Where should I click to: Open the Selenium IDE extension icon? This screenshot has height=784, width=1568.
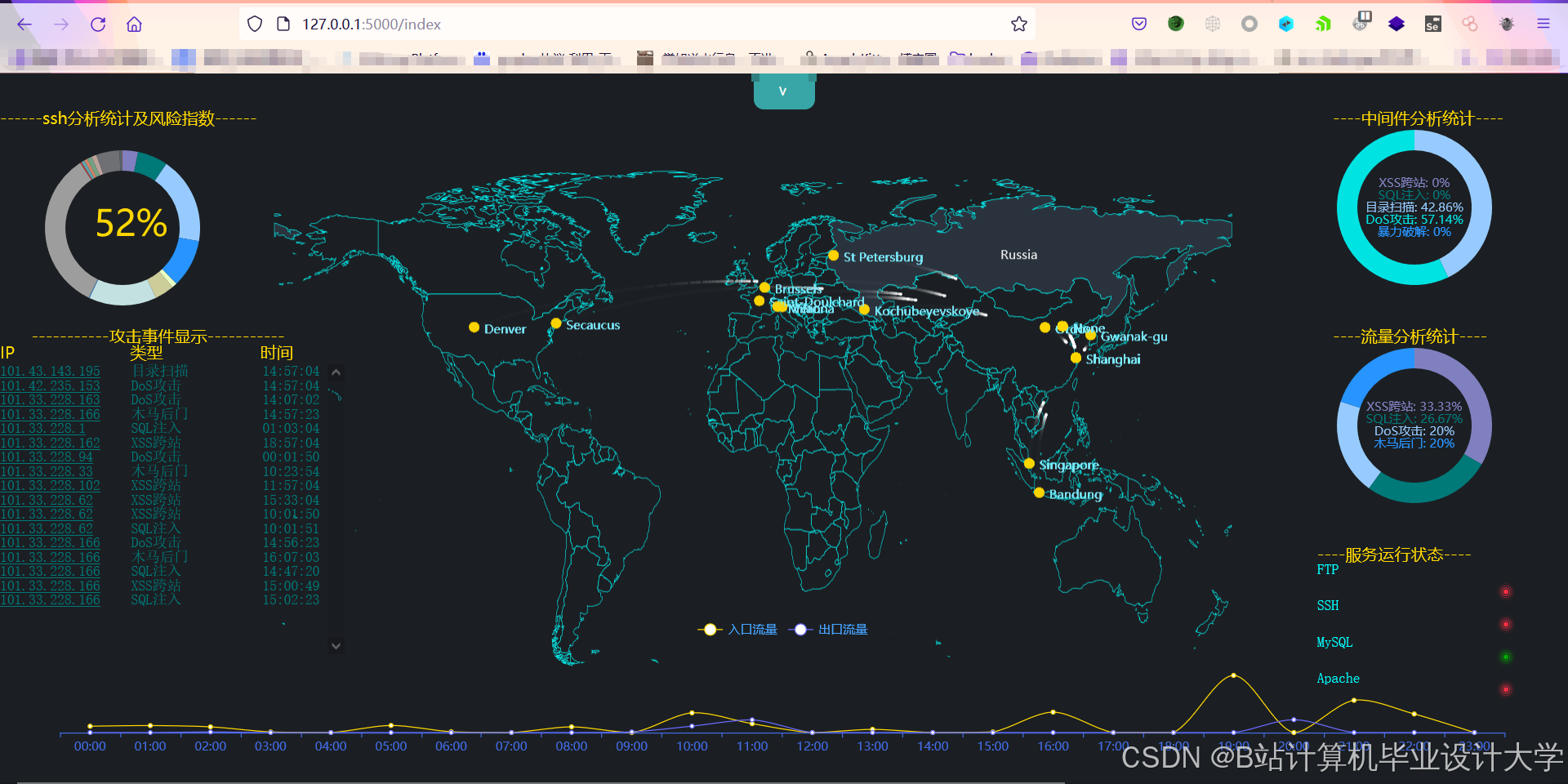tap(1432, 24)
